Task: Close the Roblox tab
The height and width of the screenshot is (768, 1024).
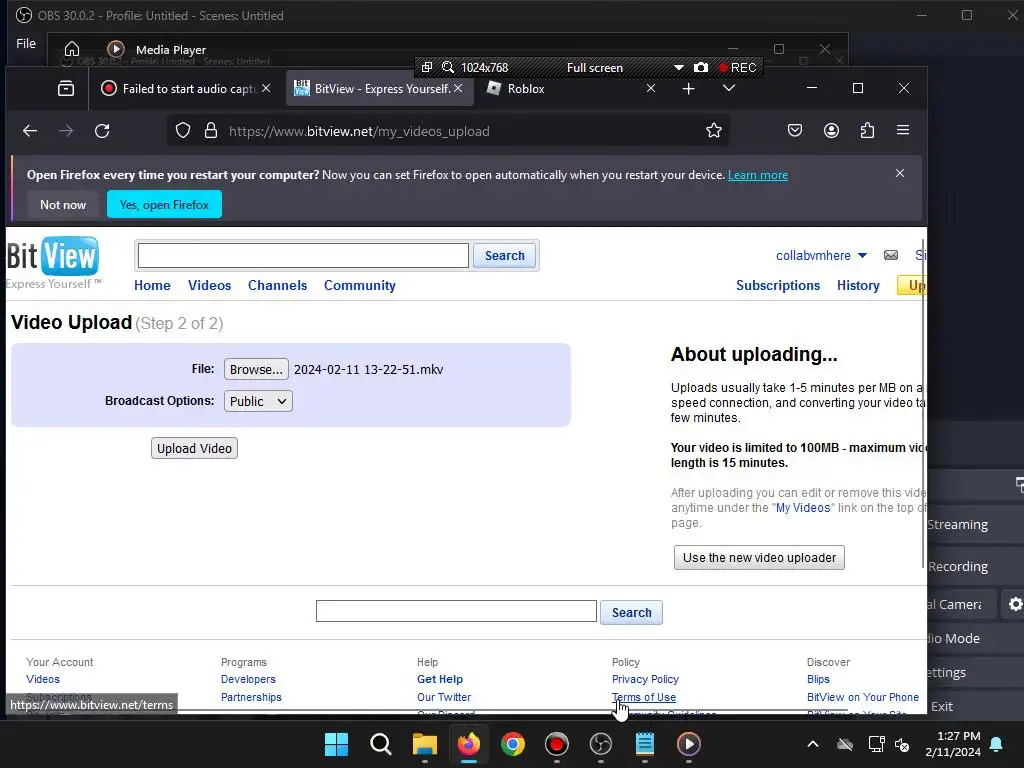Action: [x=650, y=88]
